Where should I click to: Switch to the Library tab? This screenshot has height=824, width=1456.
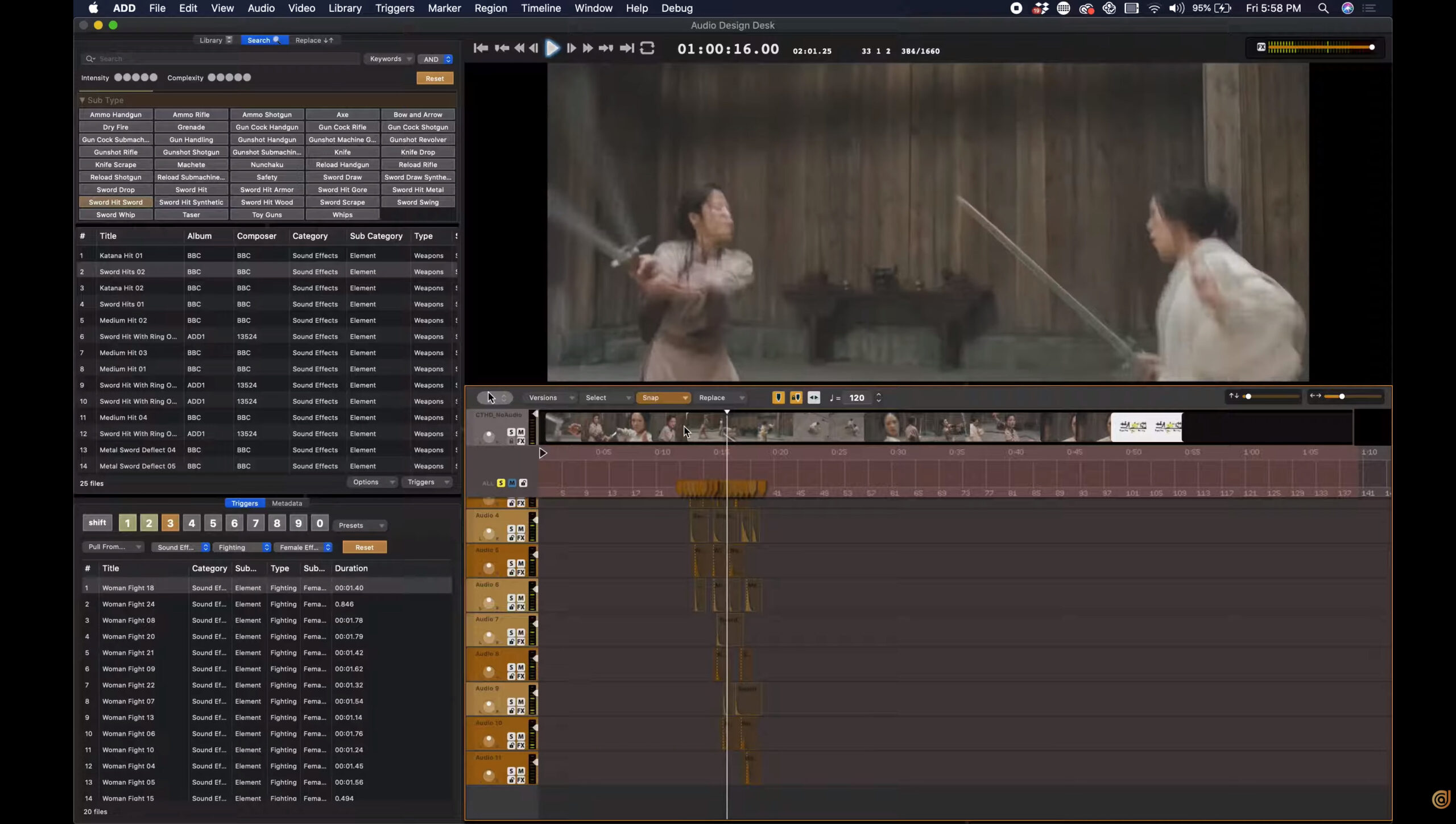pos(216,40)
